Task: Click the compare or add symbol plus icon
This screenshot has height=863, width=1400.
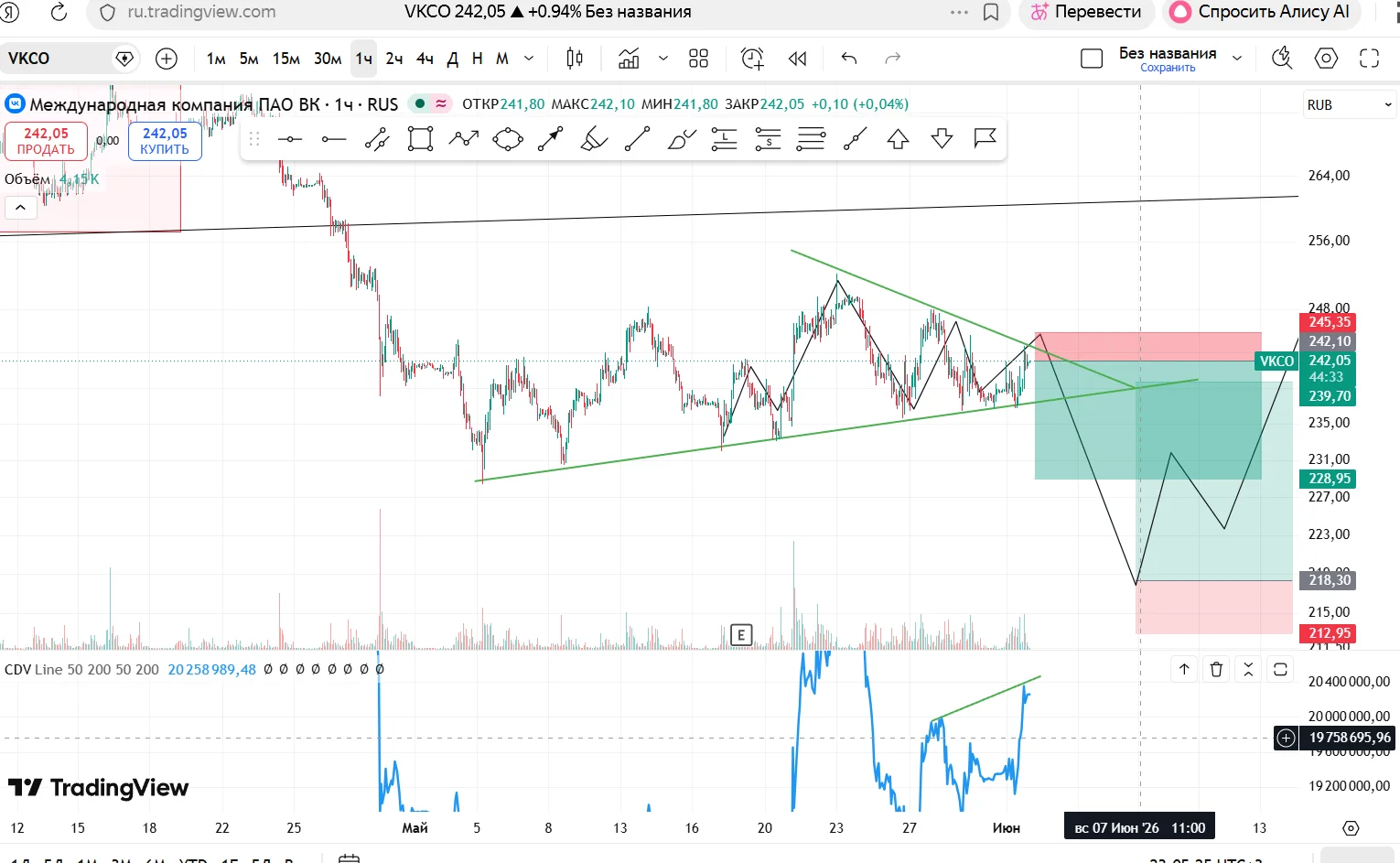Action: 167,59
